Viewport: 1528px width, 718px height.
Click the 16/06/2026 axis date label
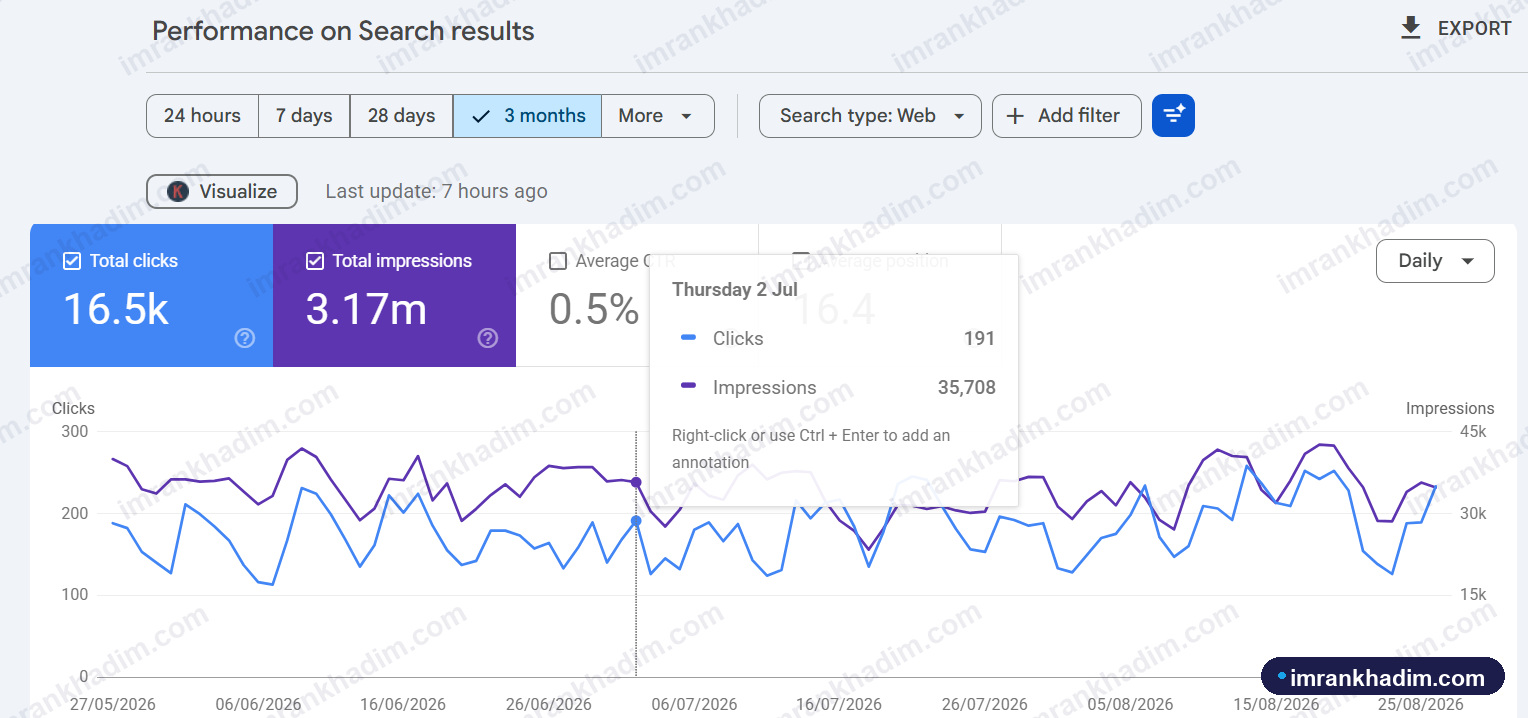click(403, 705)
